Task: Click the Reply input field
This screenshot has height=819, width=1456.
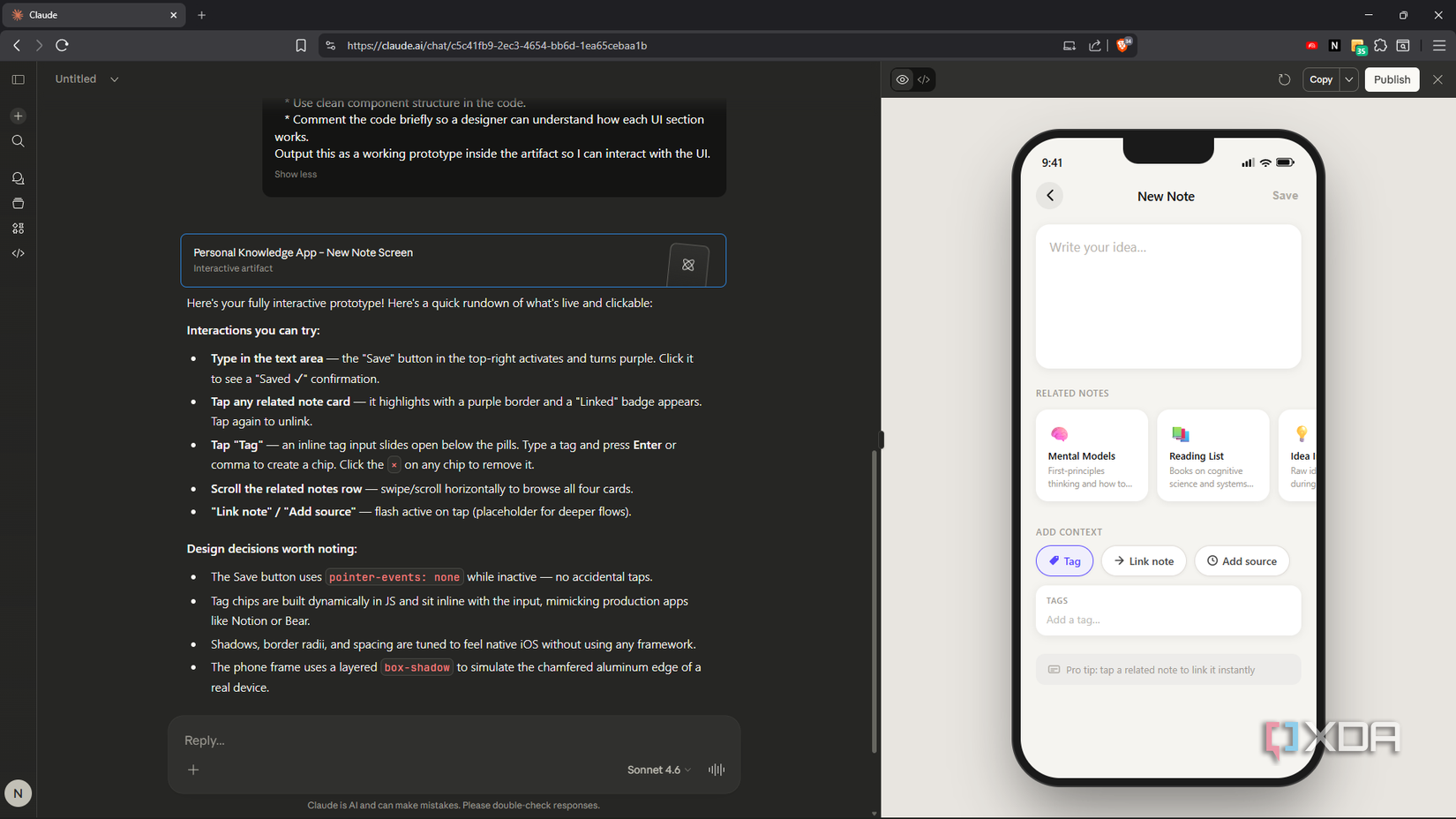Action: point(454,740)
